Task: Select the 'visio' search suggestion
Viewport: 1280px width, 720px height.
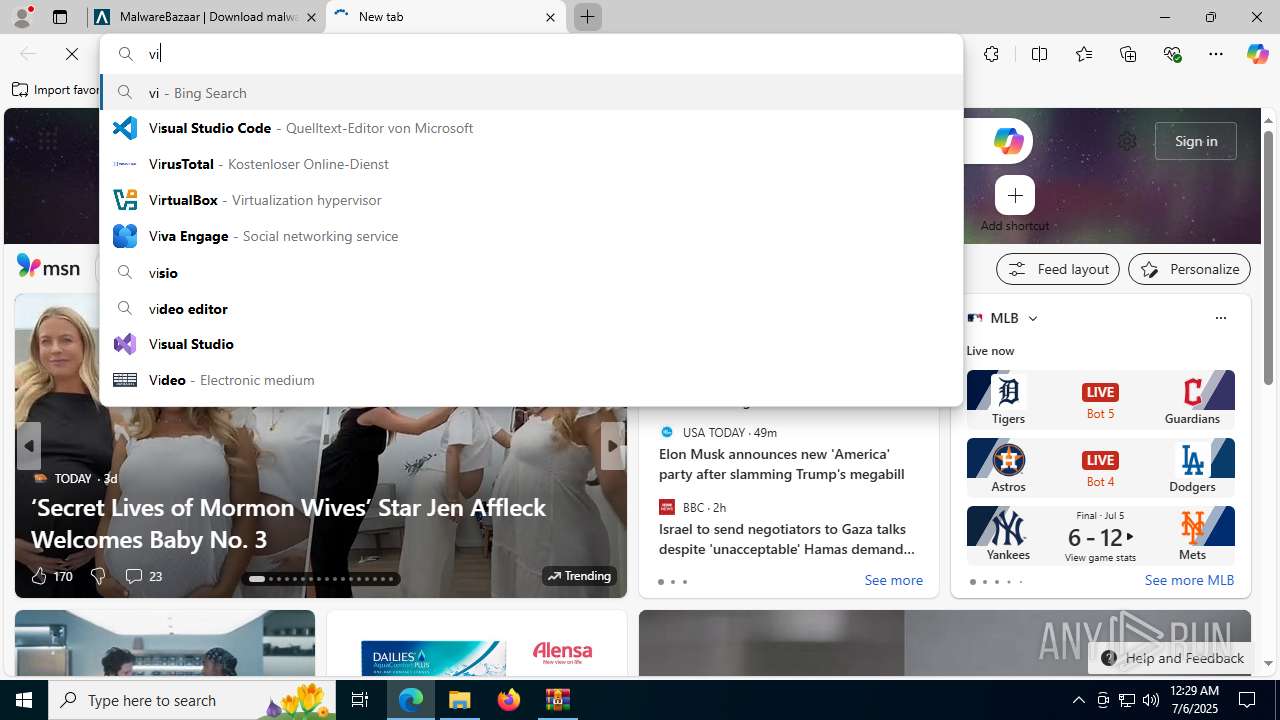Action: (531, 272)
